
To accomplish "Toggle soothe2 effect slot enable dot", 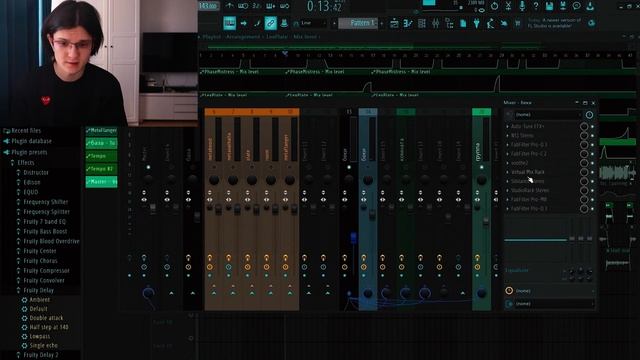I will point(592,163).
